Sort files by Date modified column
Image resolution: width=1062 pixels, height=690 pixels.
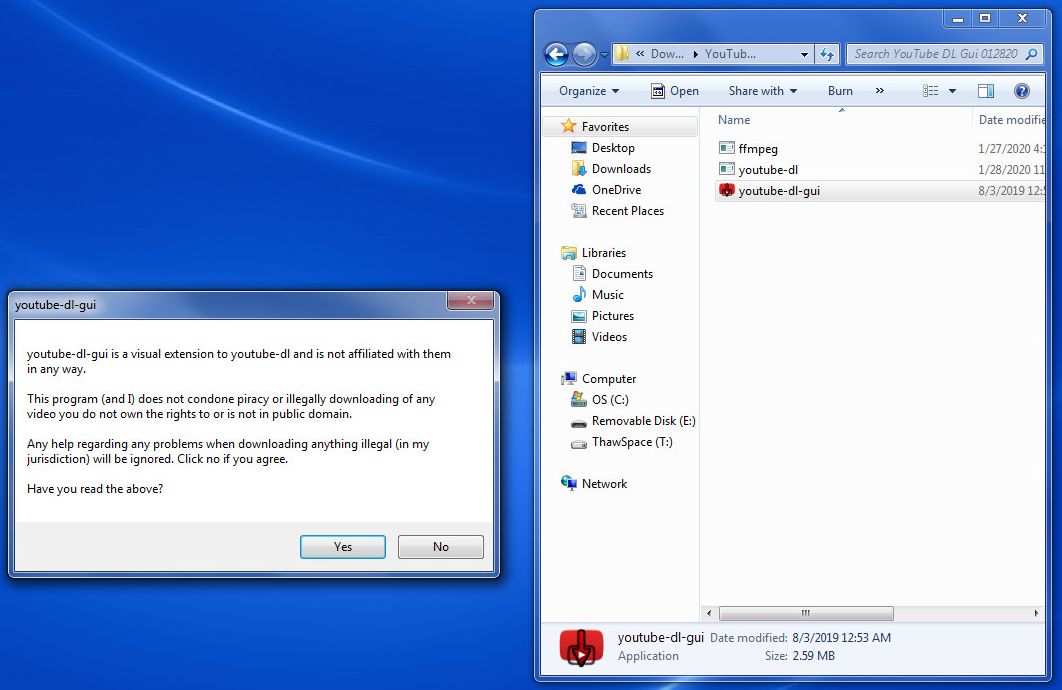tap(1010, 120)
